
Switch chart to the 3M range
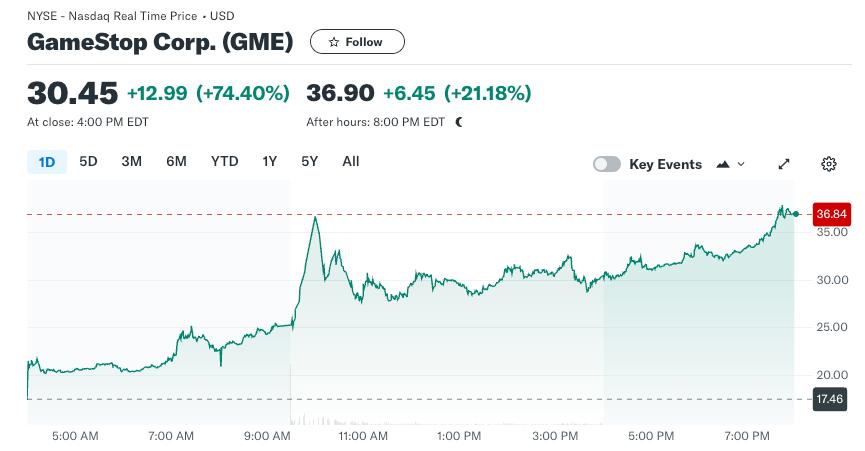[131, 162]
